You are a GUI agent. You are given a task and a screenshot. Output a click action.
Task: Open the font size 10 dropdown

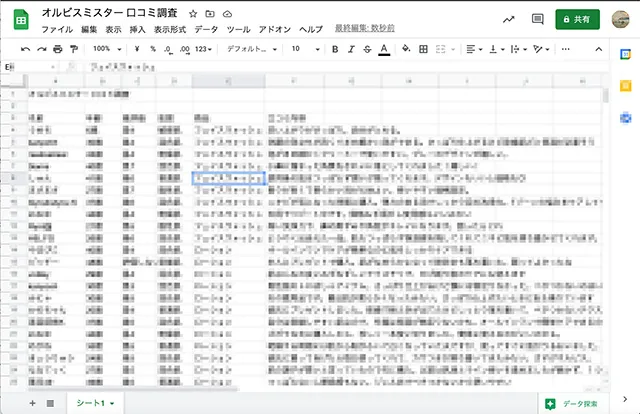pyautogui.click(x=305, y=49)
